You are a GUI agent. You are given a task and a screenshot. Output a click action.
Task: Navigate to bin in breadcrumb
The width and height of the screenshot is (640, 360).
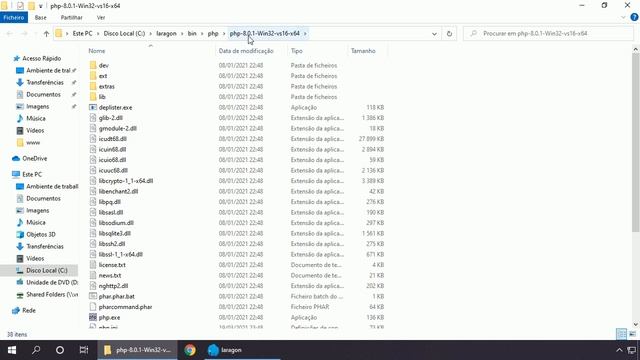tap(192, 33)
